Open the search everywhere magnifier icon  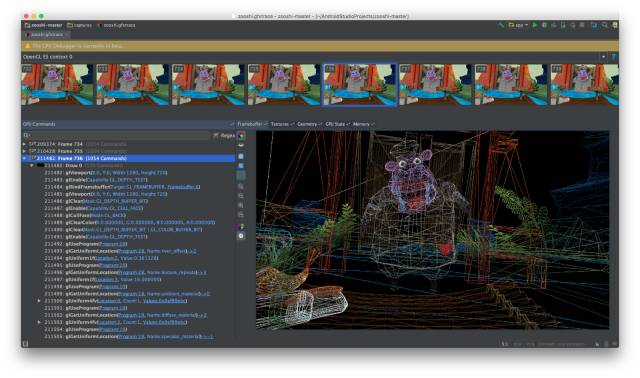604,25
